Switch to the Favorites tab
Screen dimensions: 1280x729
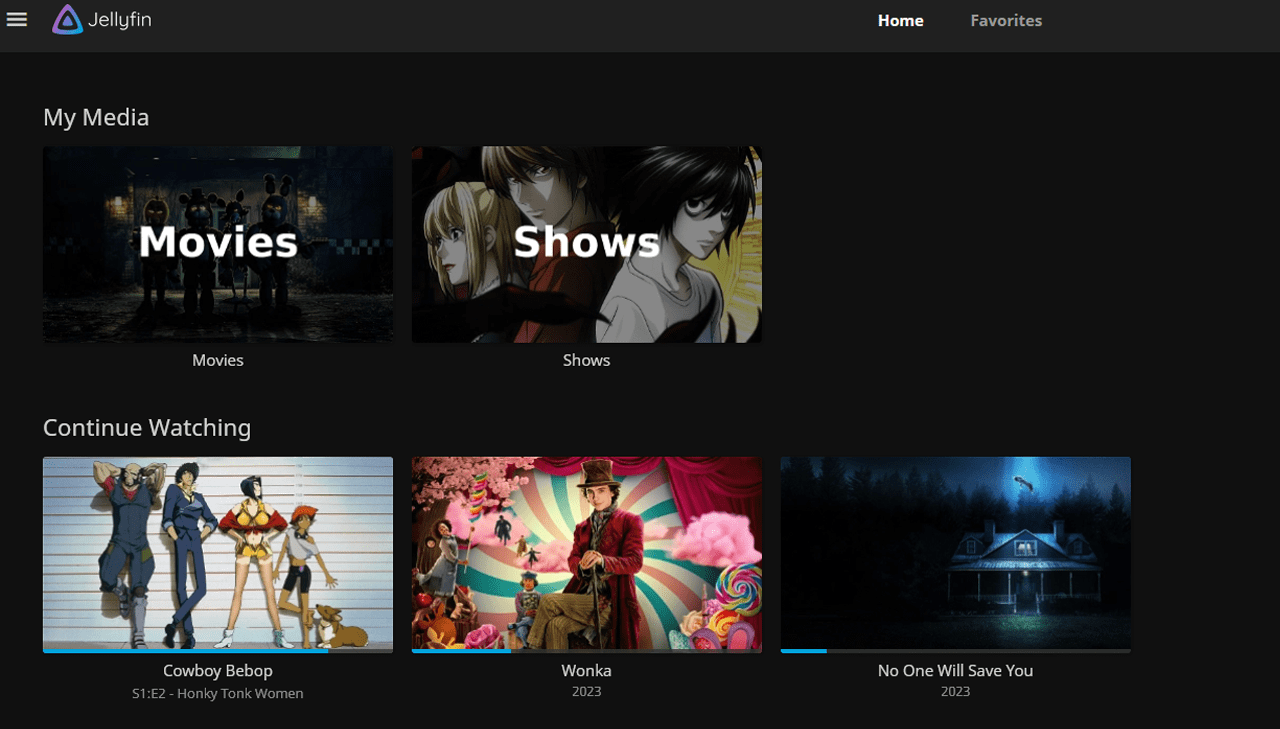coord(1005,21)
